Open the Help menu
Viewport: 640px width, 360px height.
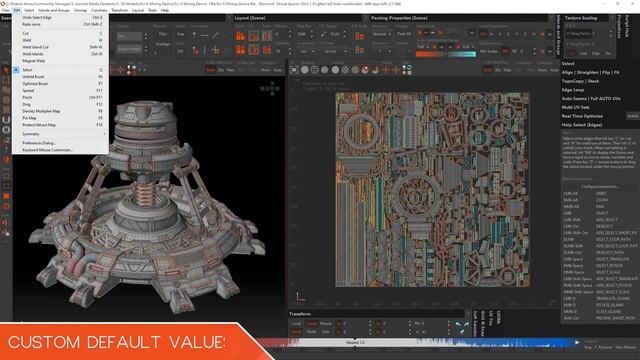point(164,10)
